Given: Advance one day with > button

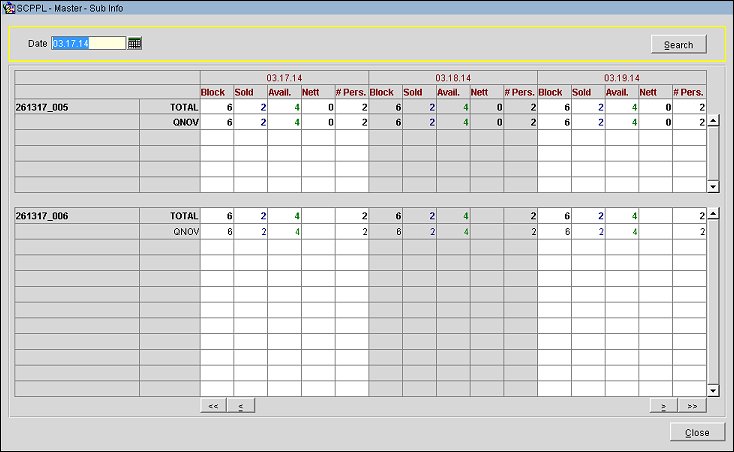Looking at the screenshot, I should pos(663,405).
